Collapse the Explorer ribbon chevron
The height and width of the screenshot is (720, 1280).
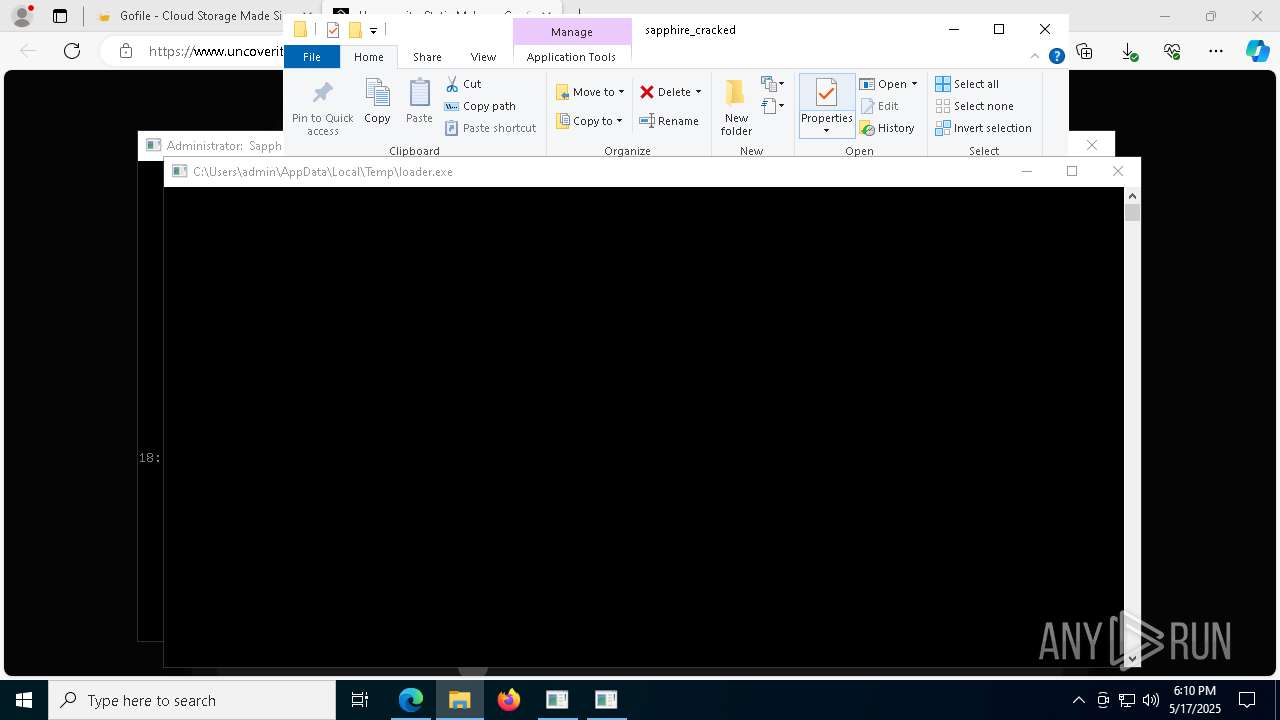pyautogui.click(x=1035, y=56)
